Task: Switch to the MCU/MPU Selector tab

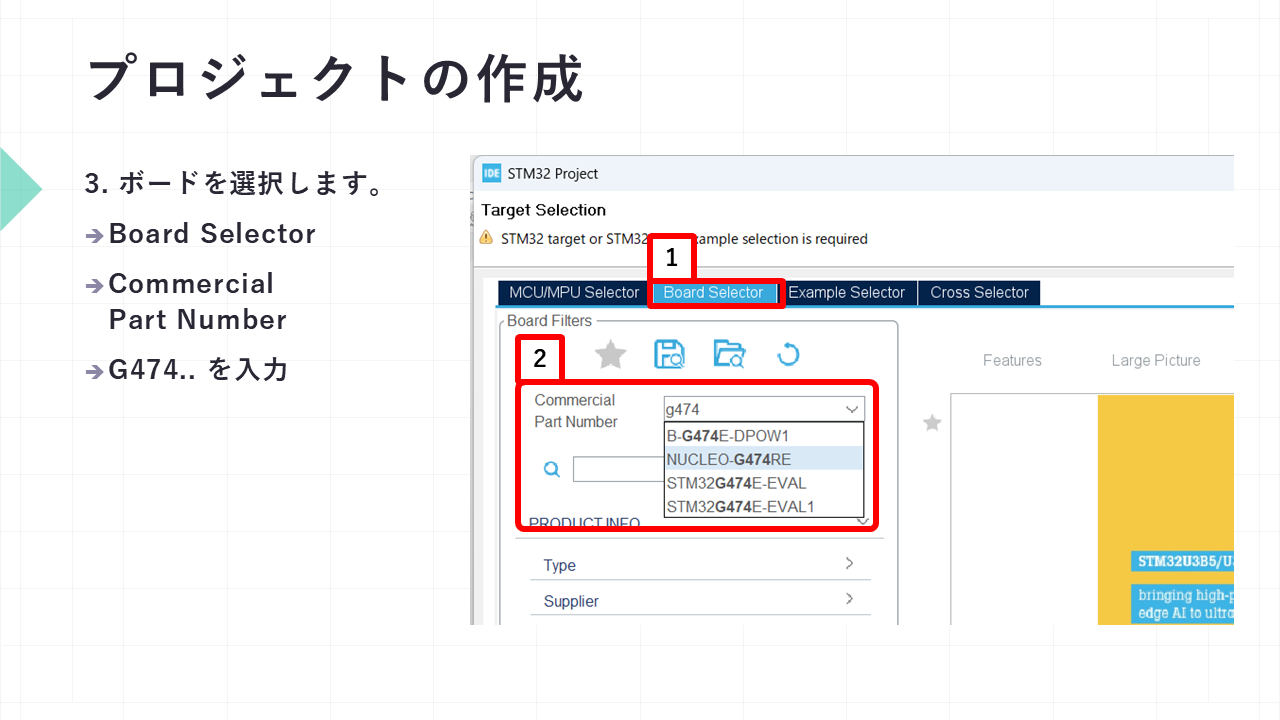Action: pyautogui.click(x=574, y=293)
